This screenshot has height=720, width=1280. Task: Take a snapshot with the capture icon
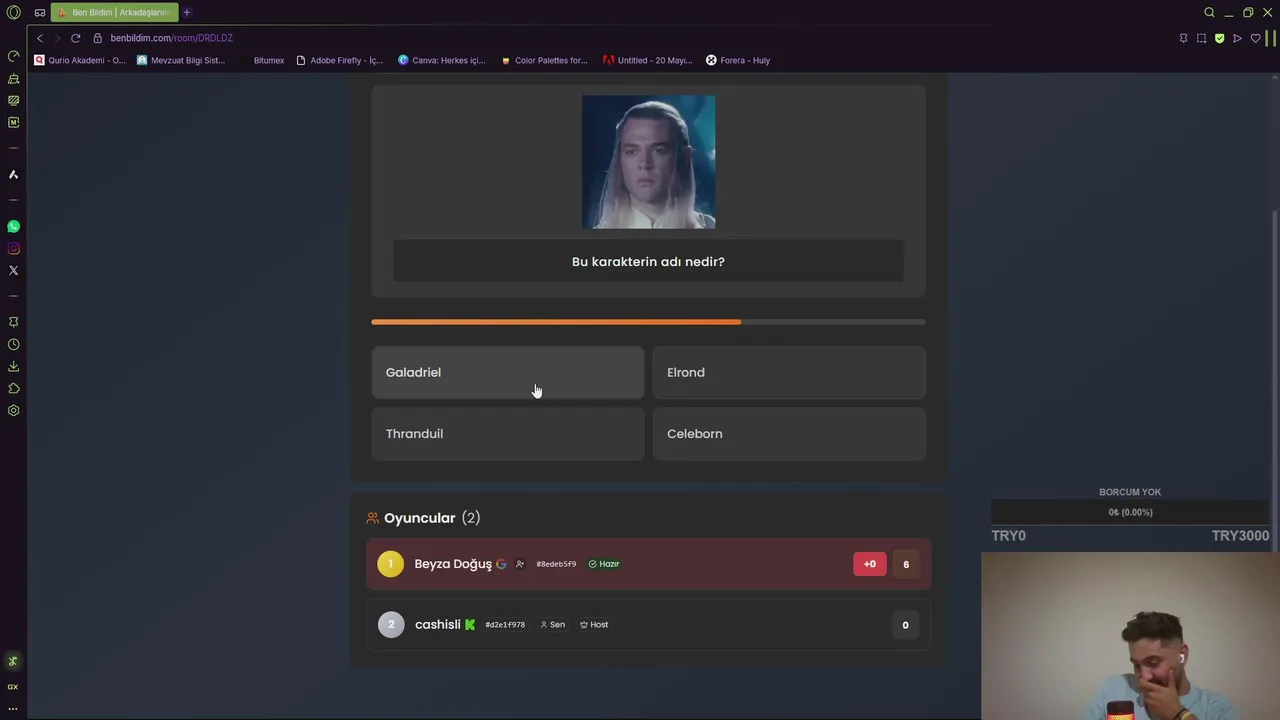click(x=1201, y=38)
